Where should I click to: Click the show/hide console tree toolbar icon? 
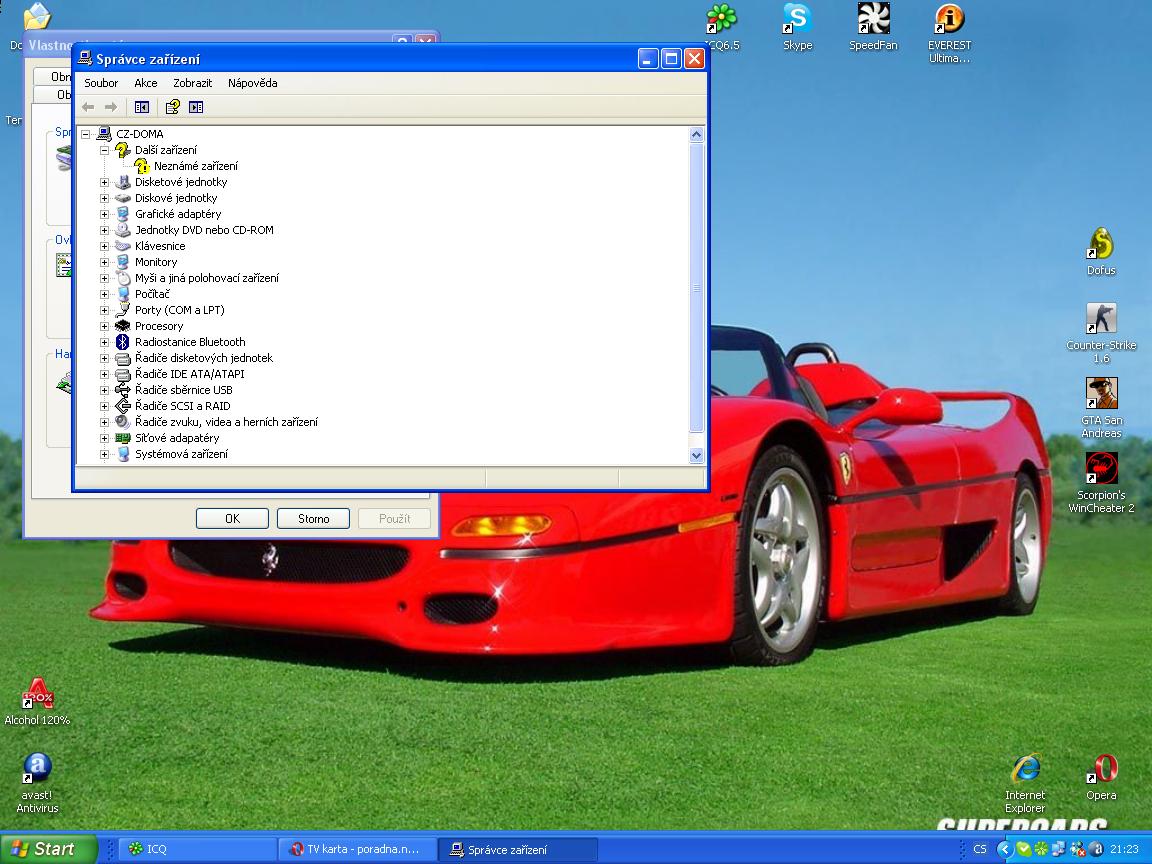(x=142, y=107)
